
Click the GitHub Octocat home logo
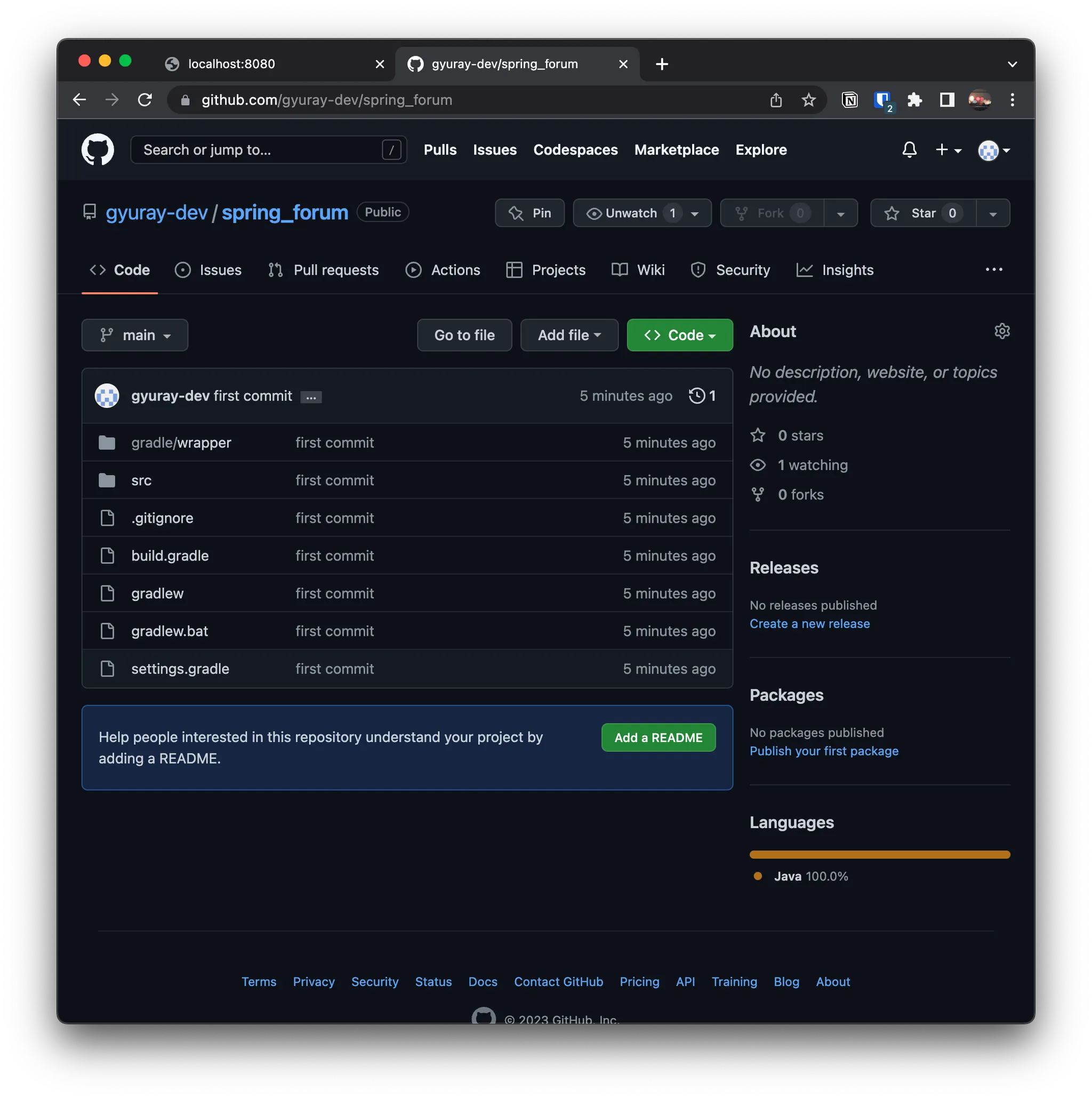click(x=97, y=150)
